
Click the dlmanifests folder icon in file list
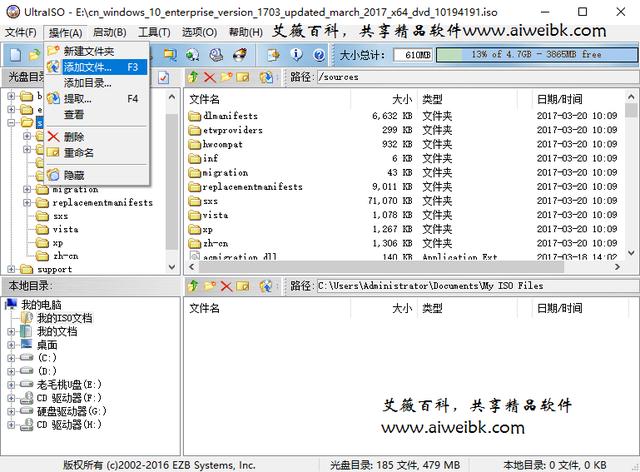click(195, 116)
